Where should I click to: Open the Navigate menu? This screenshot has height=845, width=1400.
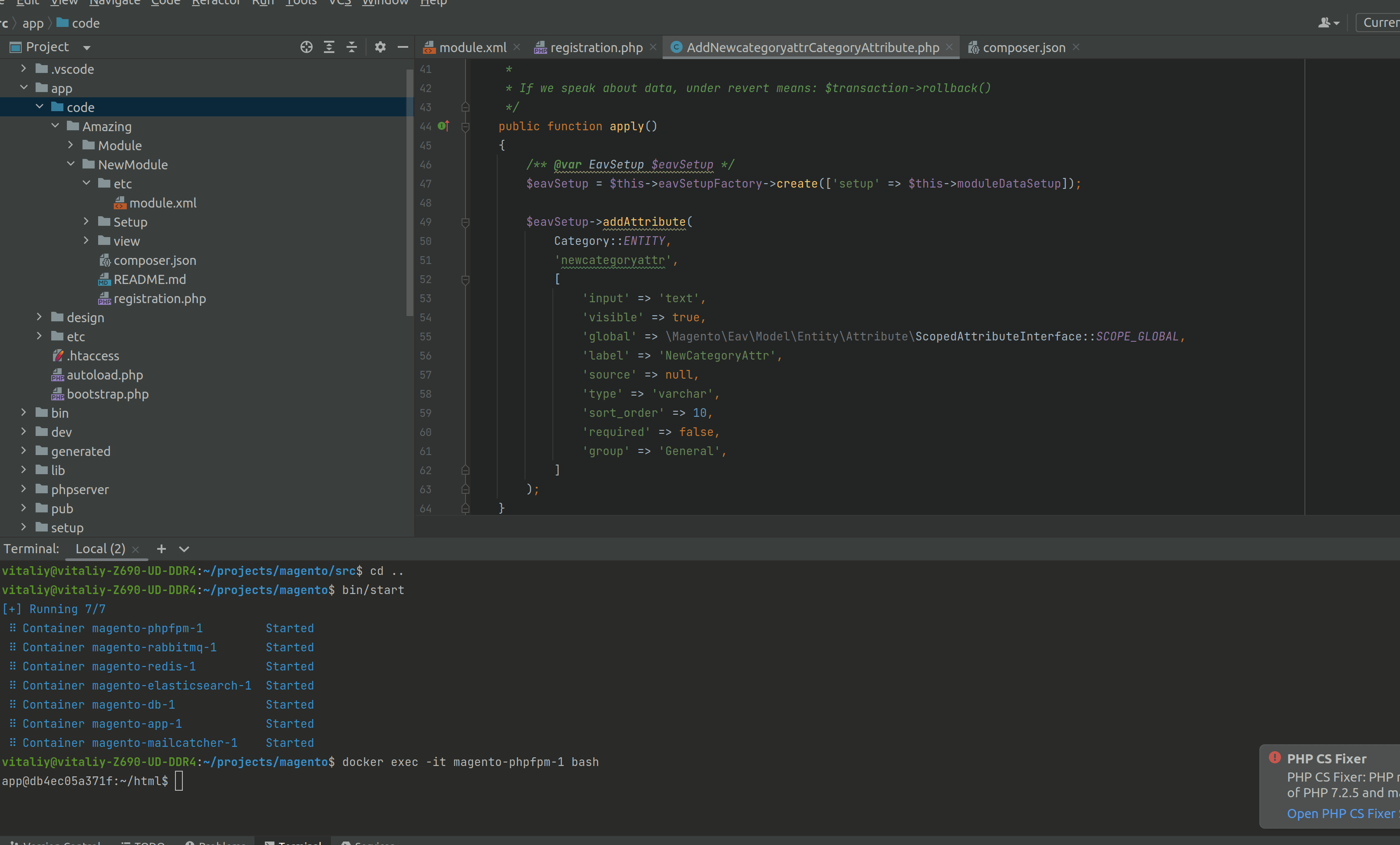(x=114, y=3)
